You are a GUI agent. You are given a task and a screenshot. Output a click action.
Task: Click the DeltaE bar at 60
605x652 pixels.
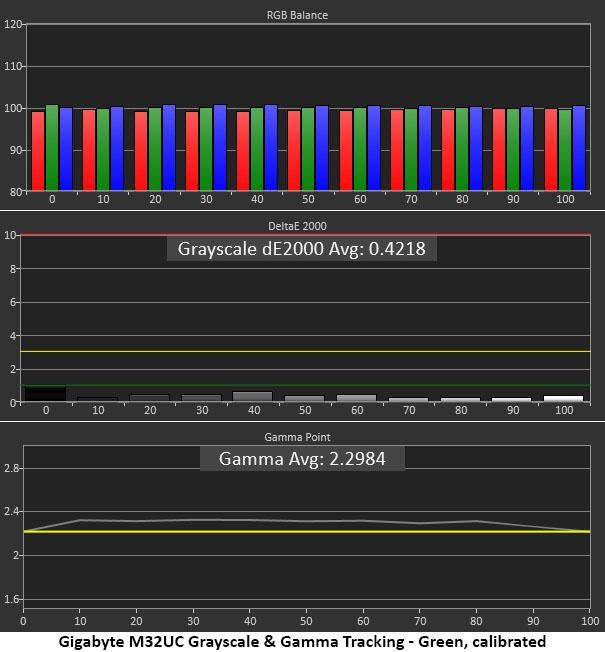(x=356, y=398)
